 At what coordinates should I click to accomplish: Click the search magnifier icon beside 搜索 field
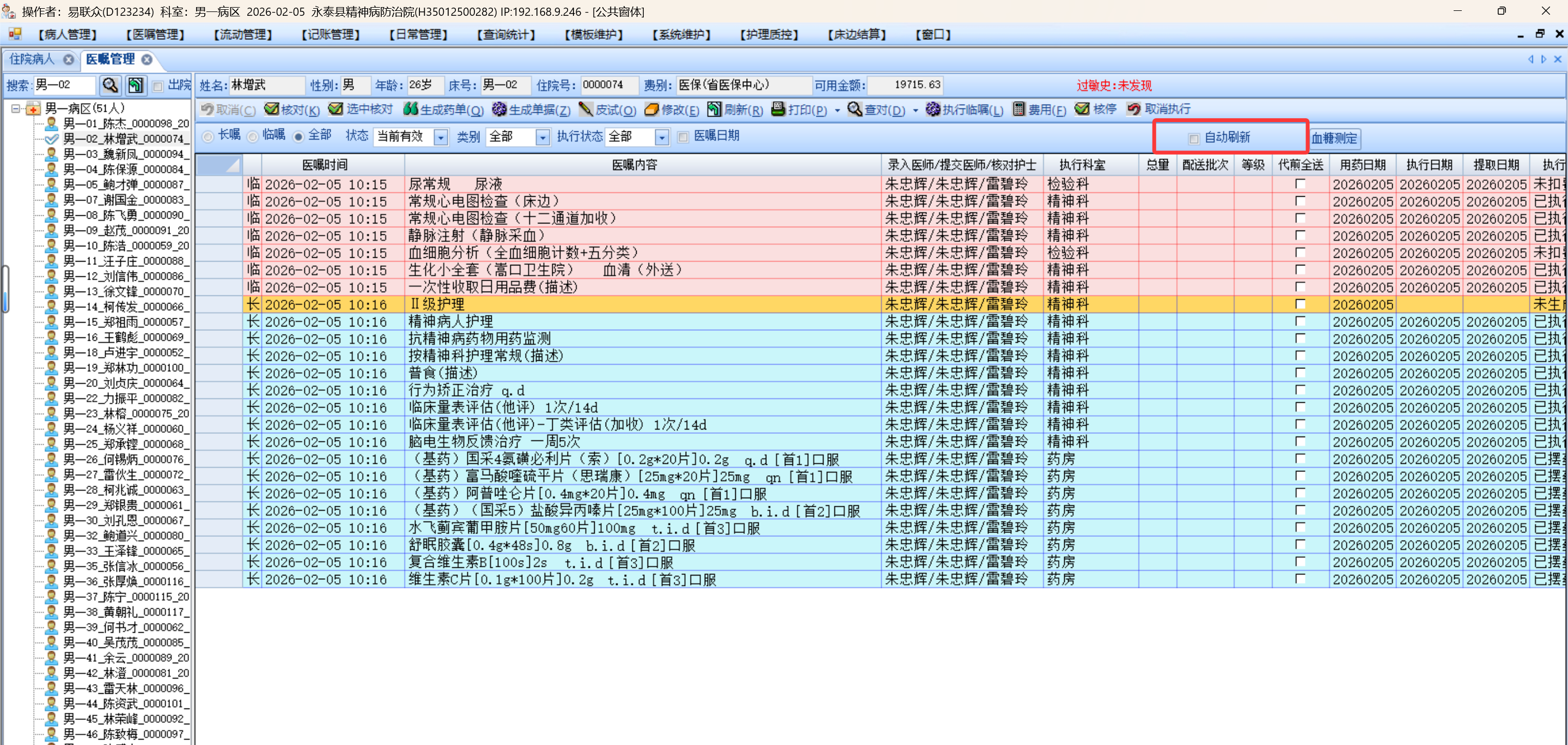pos(110,85)
